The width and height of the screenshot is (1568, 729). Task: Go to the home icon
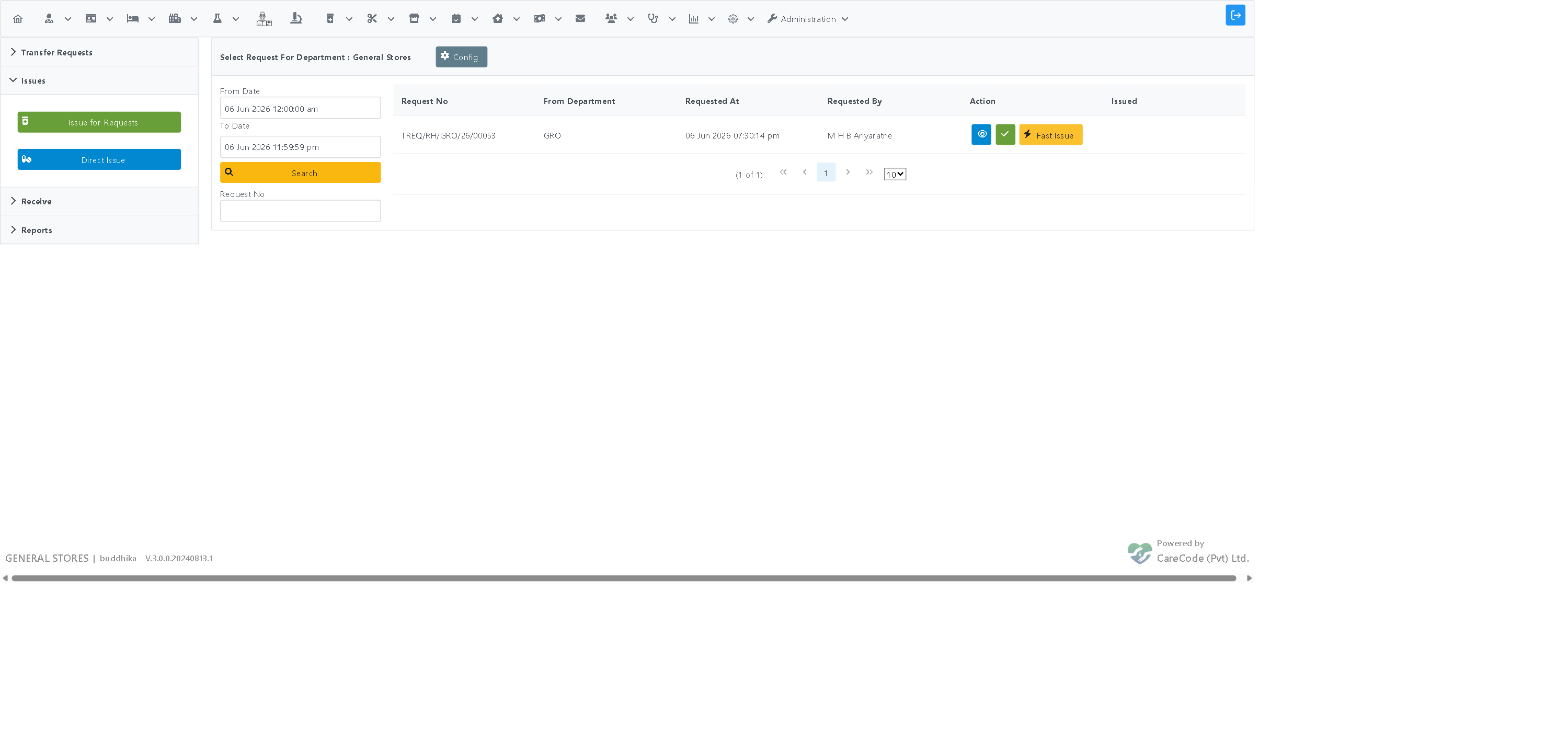coord(18,19)
